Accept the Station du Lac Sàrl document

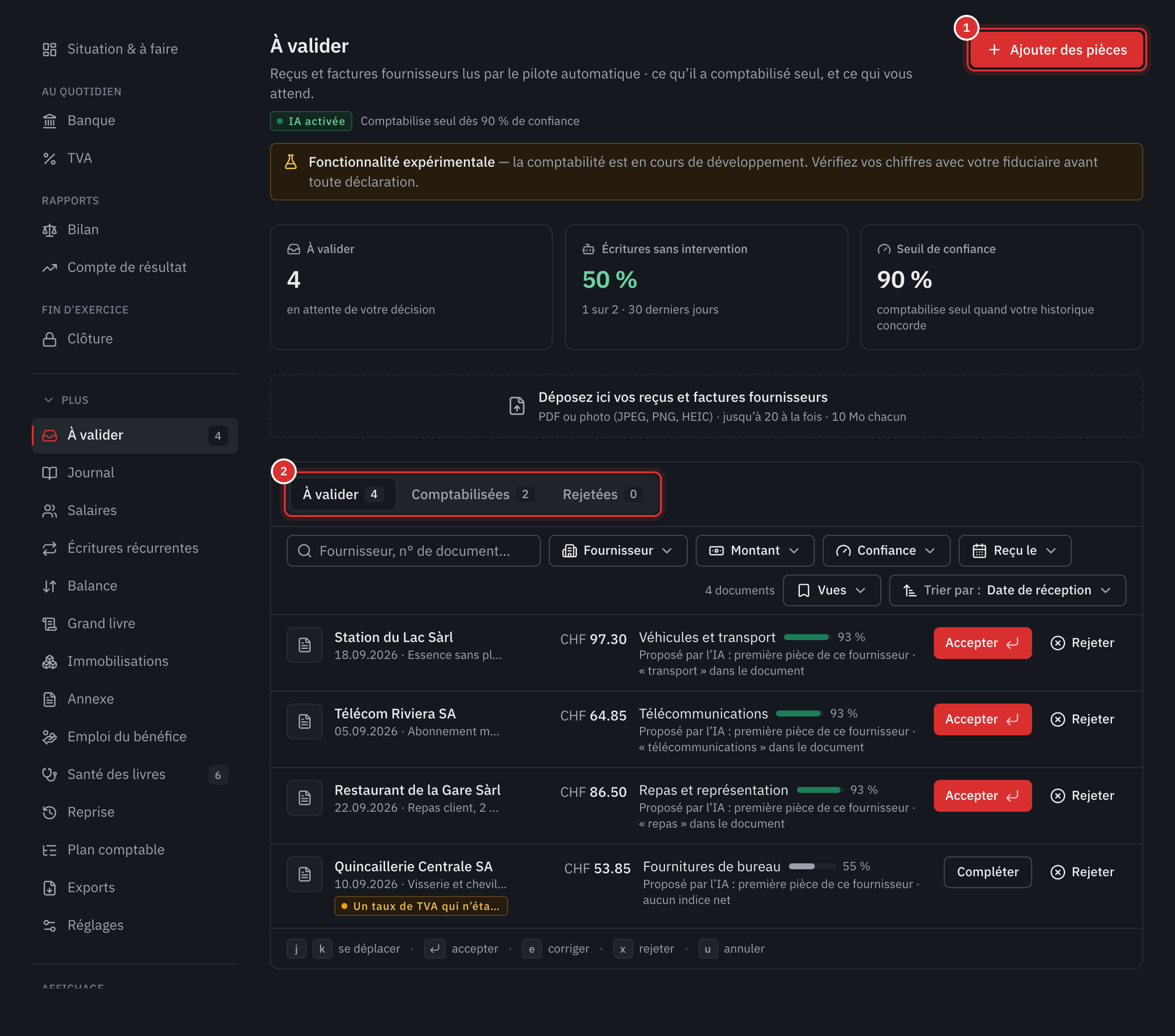coord(982,643)
